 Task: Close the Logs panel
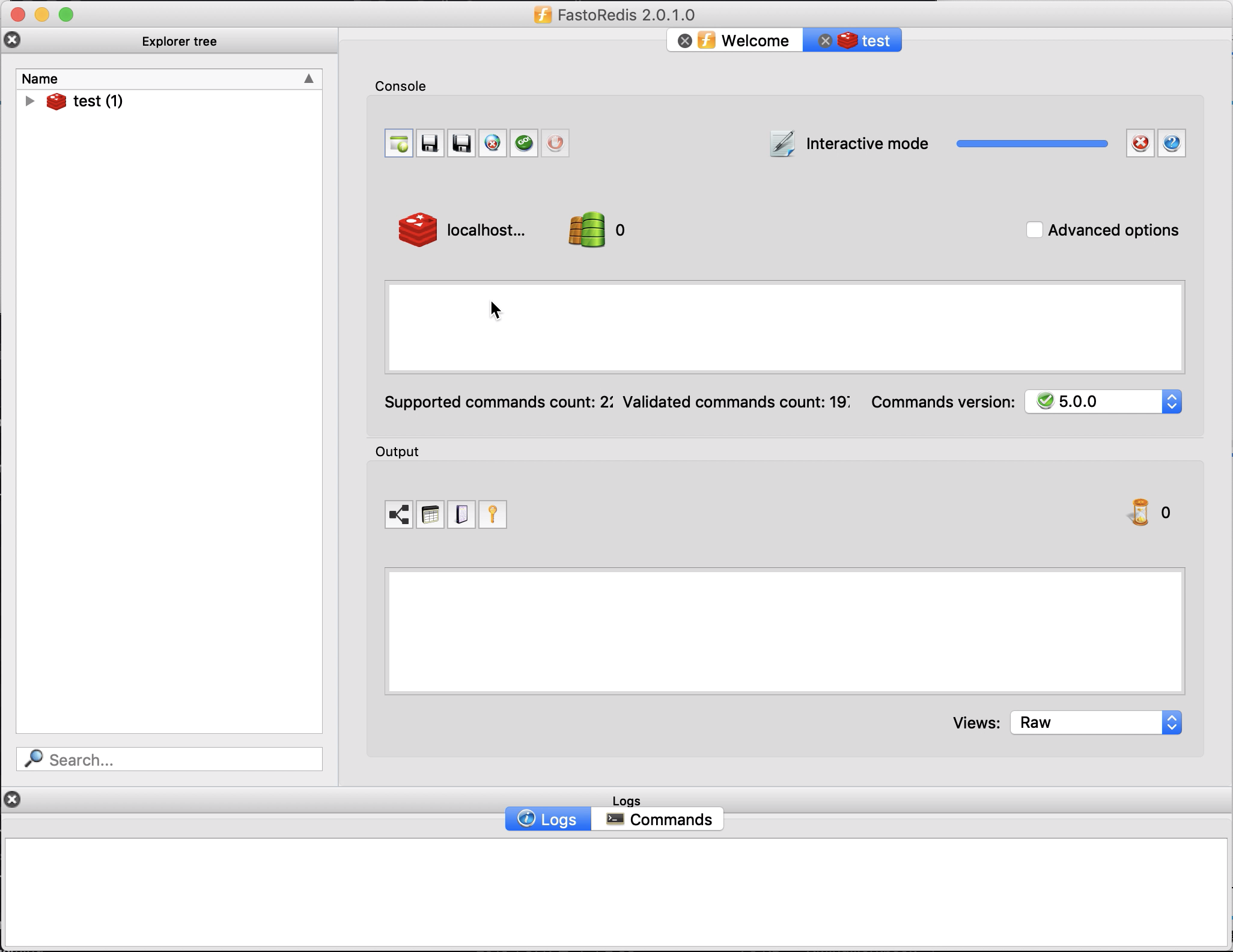(12, 799)
